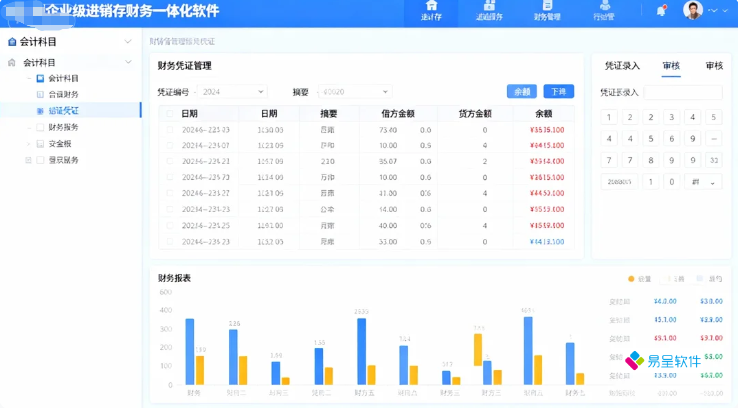Select the underlined 审核 tab

[x=671, y=66]
